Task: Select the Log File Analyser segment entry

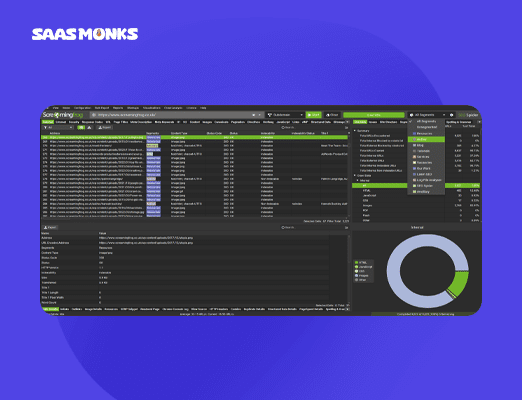Action: click(x=426, y=180)
